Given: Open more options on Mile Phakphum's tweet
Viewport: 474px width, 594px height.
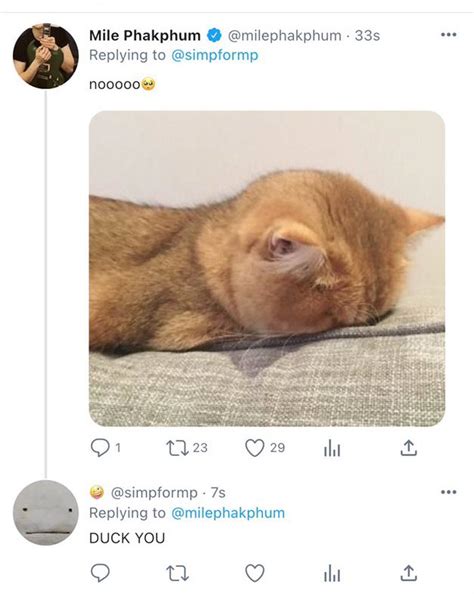Looking at the screenshot, I should [449, 35].
